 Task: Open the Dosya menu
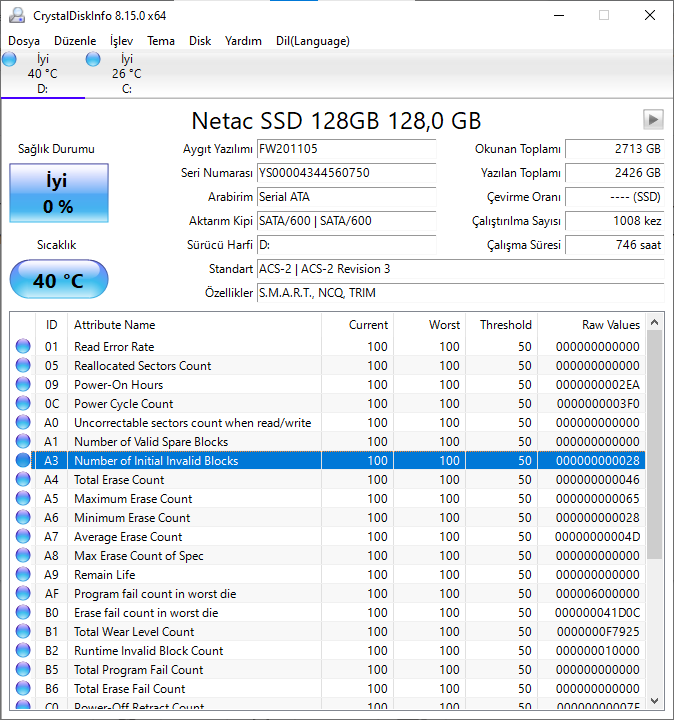pos(24,41)
